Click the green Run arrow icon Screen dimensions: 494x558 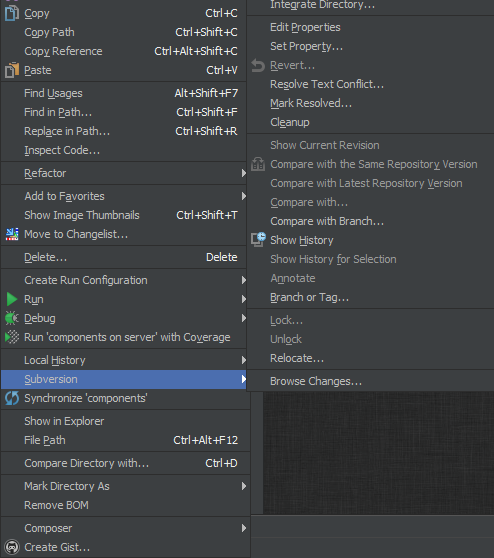[x=12, y=299]
